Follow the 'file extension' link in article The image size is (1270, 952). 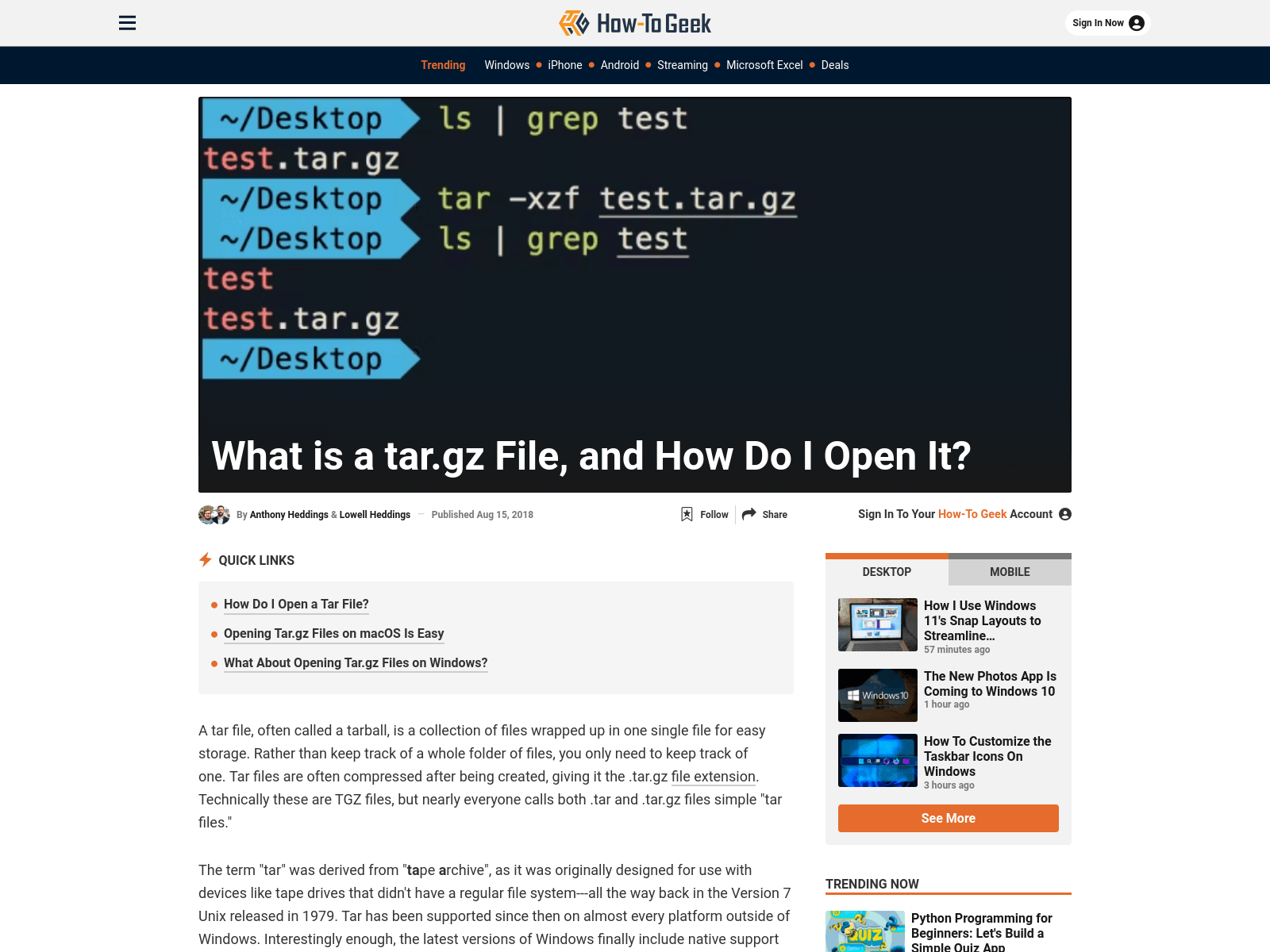pos(714,777)
